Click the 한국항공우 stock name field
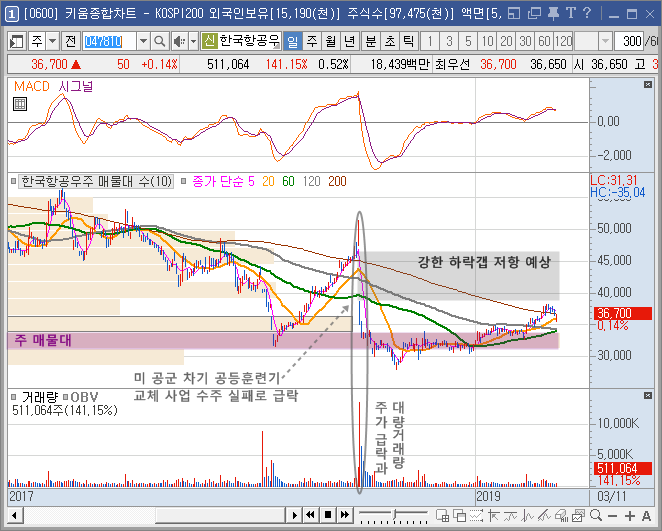The image size is (662, 531). 249,41
